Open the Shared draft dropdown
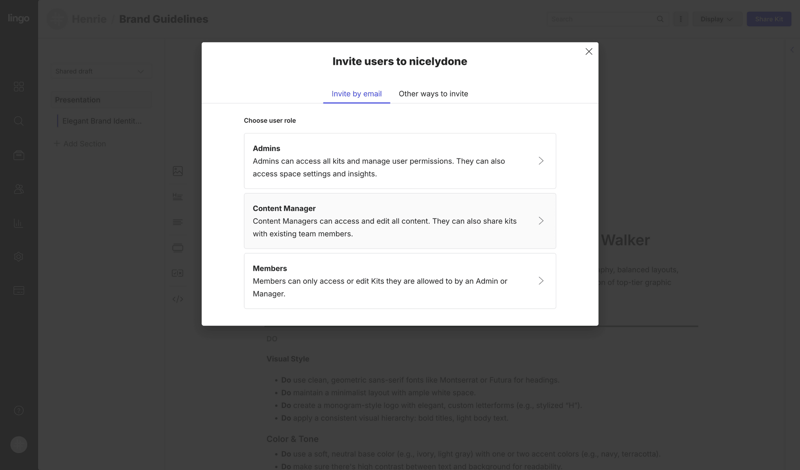This screenshot has height=470, width=800. click(x=99, y=71)
